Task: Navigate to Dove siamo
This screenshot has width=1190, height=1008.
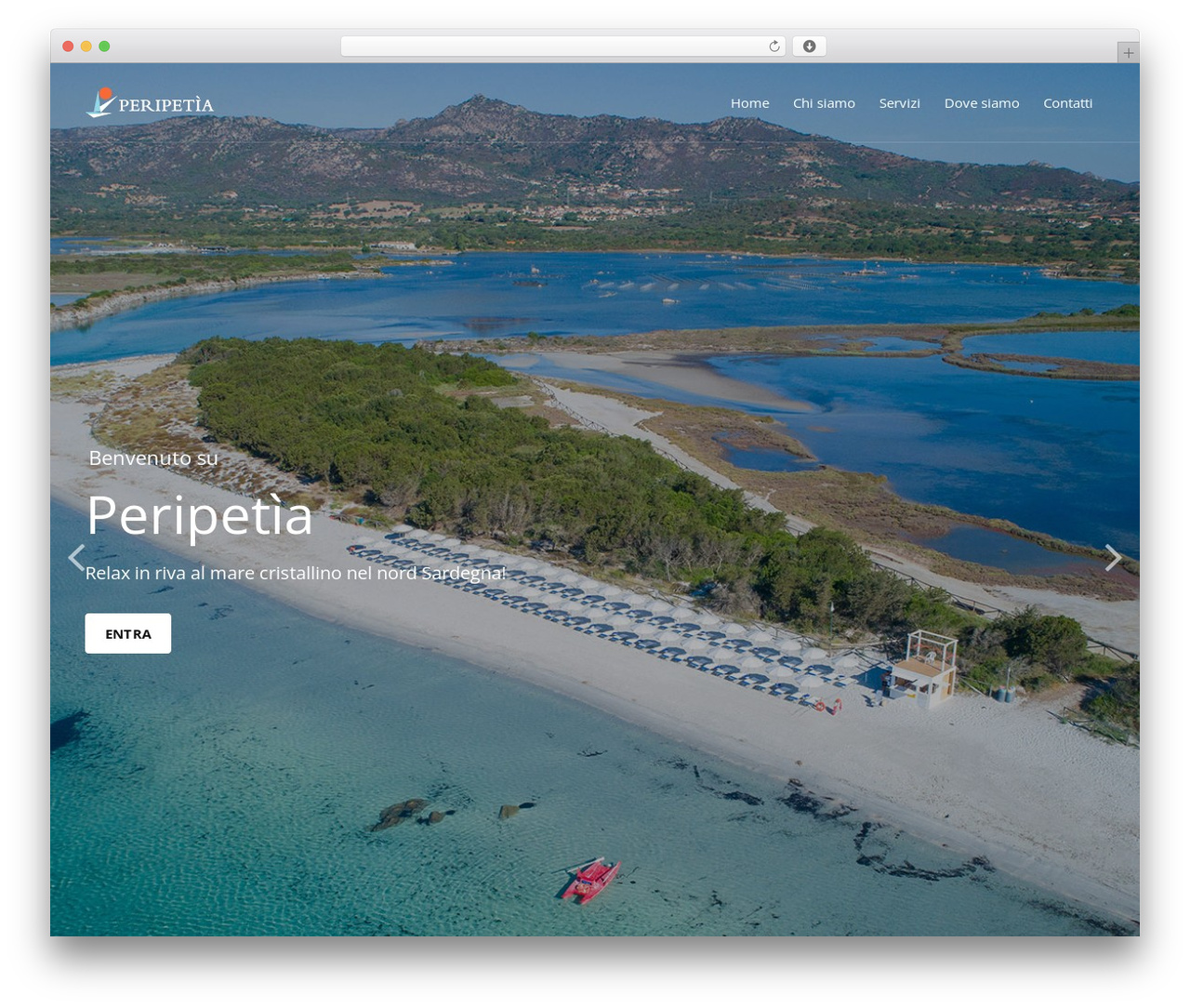Action: [982, 103]
